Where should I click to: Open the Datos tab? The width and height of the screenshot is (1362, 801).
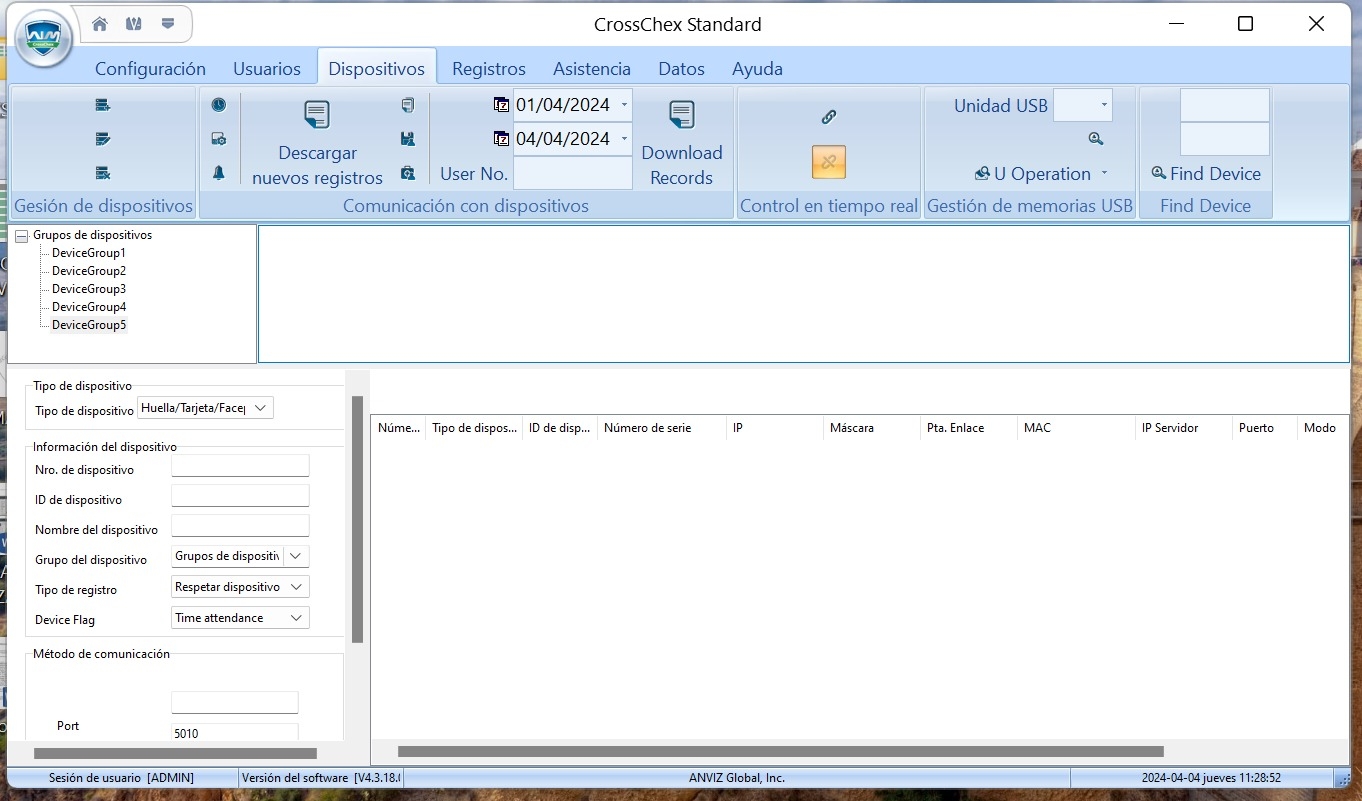[681, 69]
